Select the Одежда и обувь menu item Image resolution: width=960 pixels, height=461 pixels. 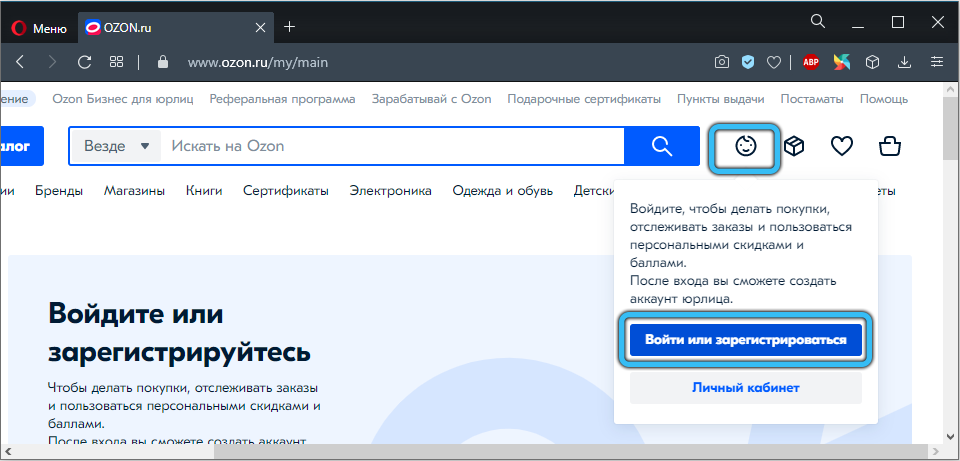click(503, 191)
